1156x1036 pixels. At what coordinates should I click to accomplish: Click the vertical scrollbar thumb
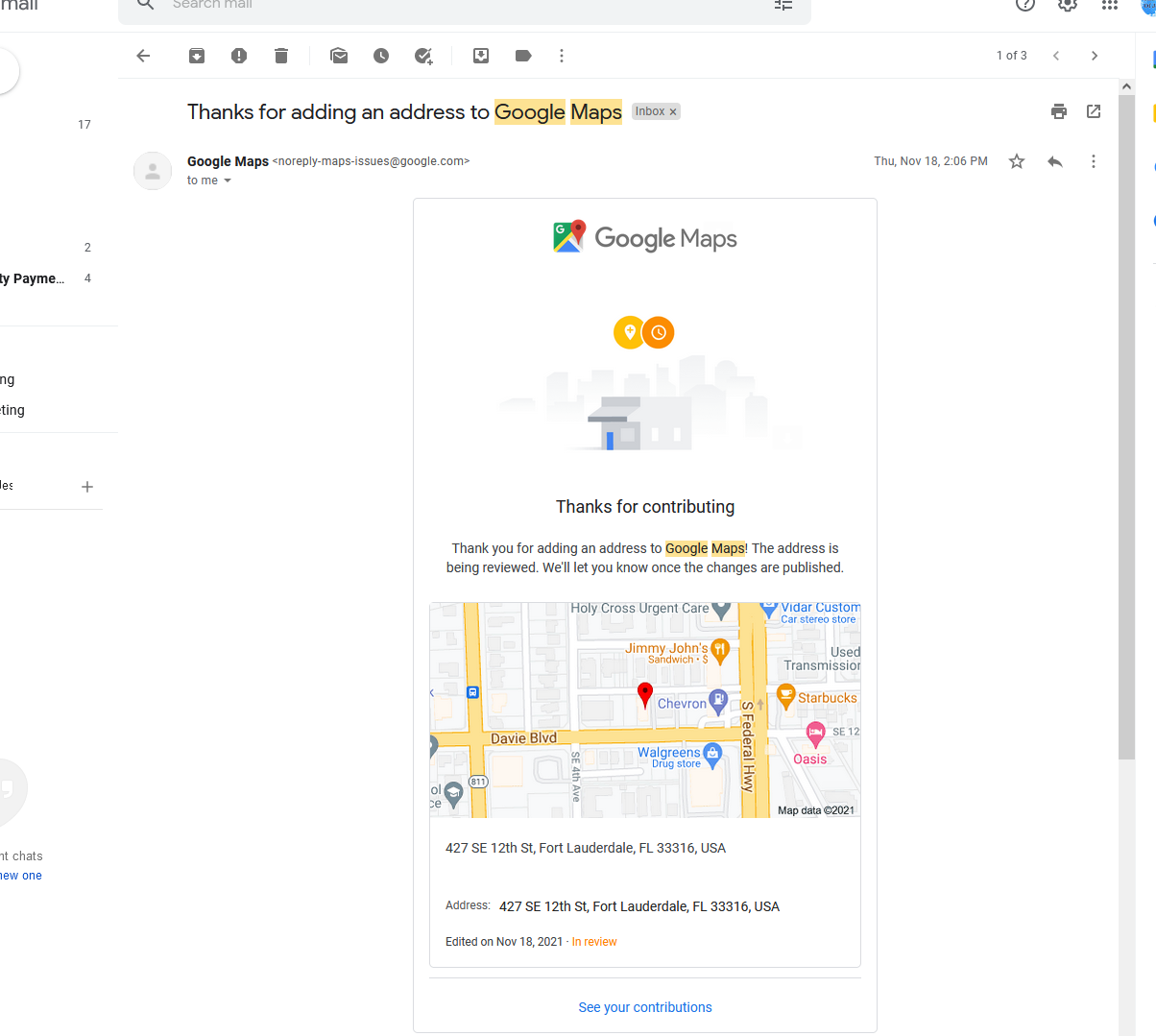click(x=1127, y=426)
